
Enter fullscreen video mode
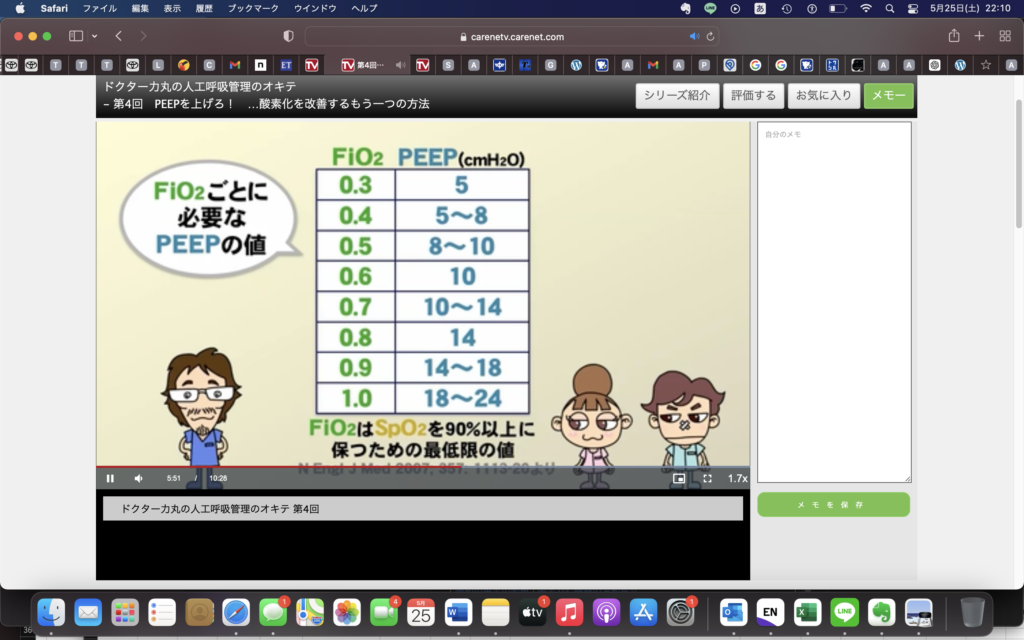point(707,478)
